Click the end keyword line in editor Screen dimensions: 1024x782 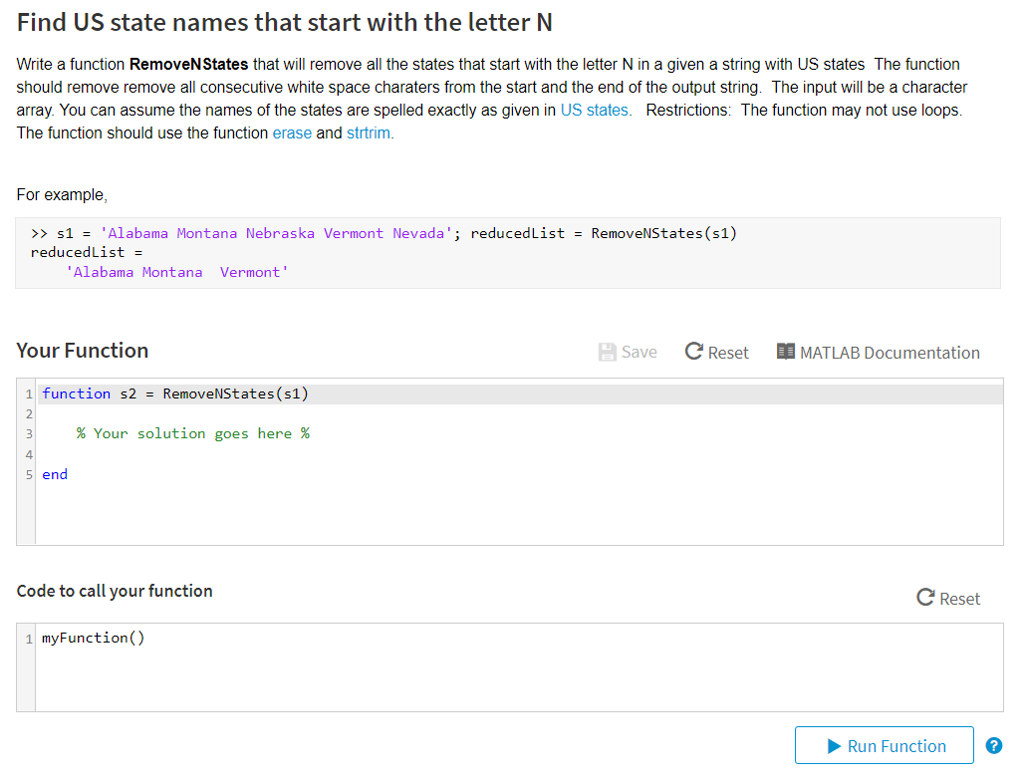pos(519,474)
